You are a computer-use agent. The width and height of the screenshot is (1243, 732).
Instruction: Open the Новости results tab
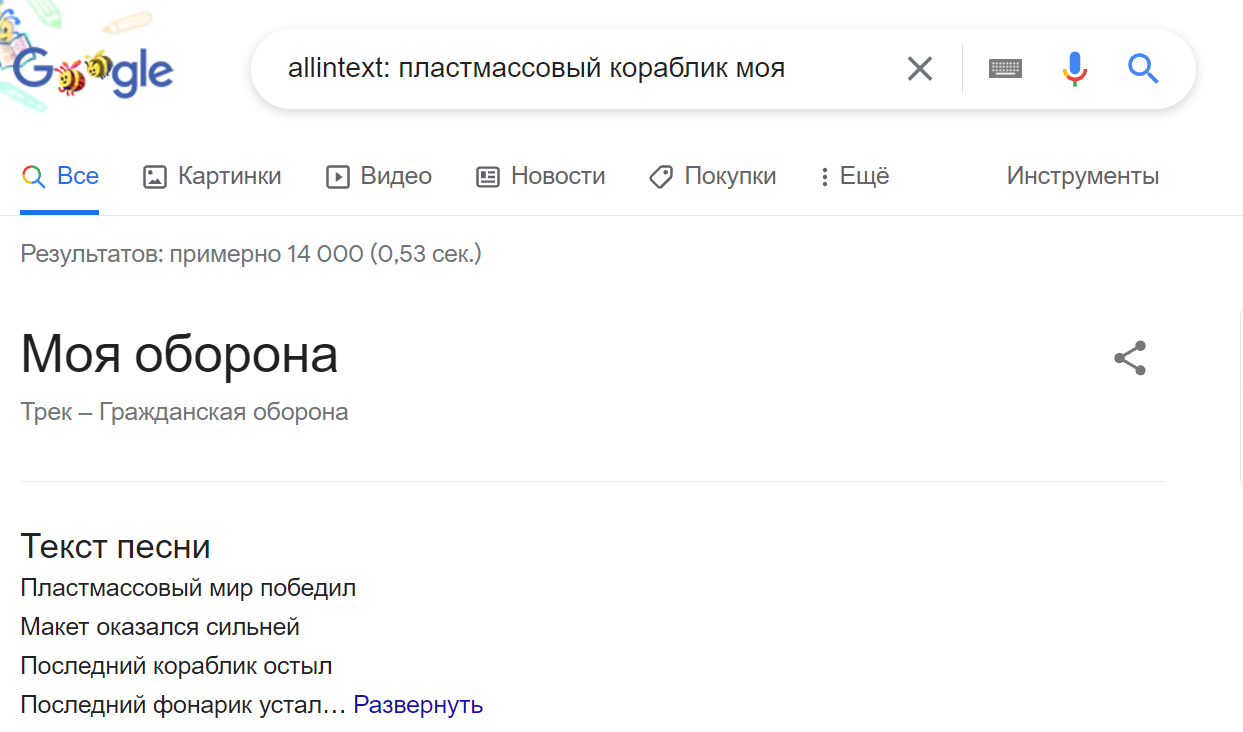point(541,177)
